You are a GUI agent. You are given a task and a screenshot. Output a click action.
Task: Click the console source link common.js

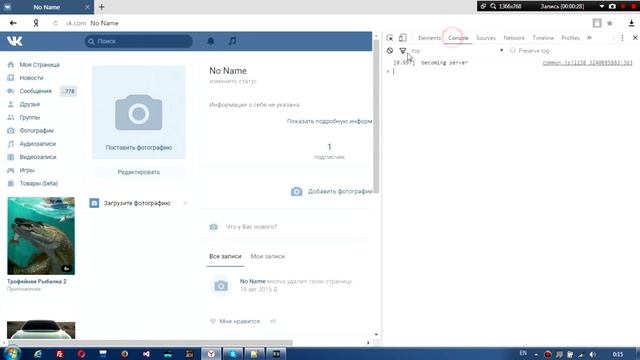click(587, 62)
